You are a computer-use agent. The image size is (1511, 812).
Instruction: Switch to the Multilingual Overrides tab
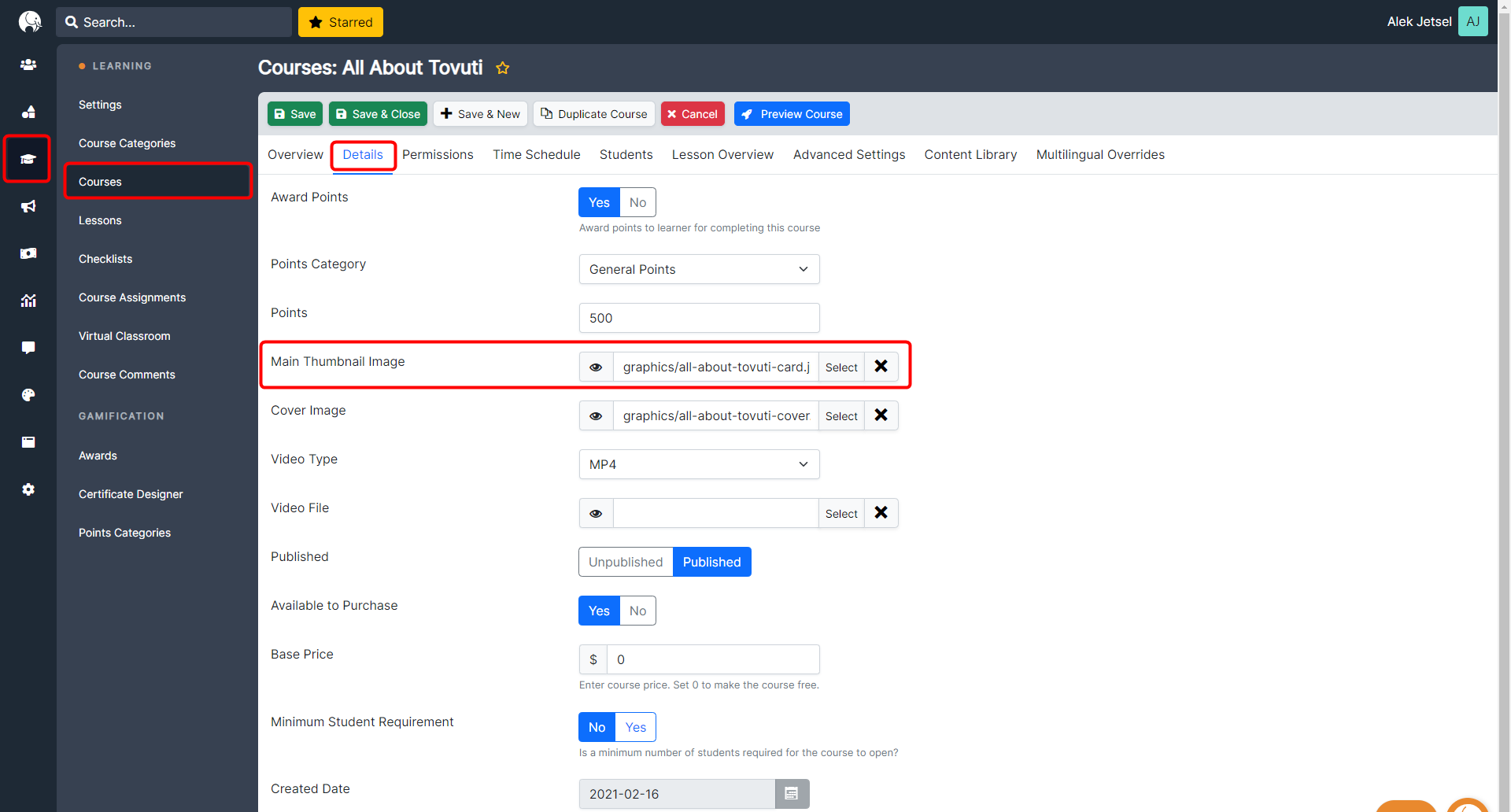[x=1100, y=154]
